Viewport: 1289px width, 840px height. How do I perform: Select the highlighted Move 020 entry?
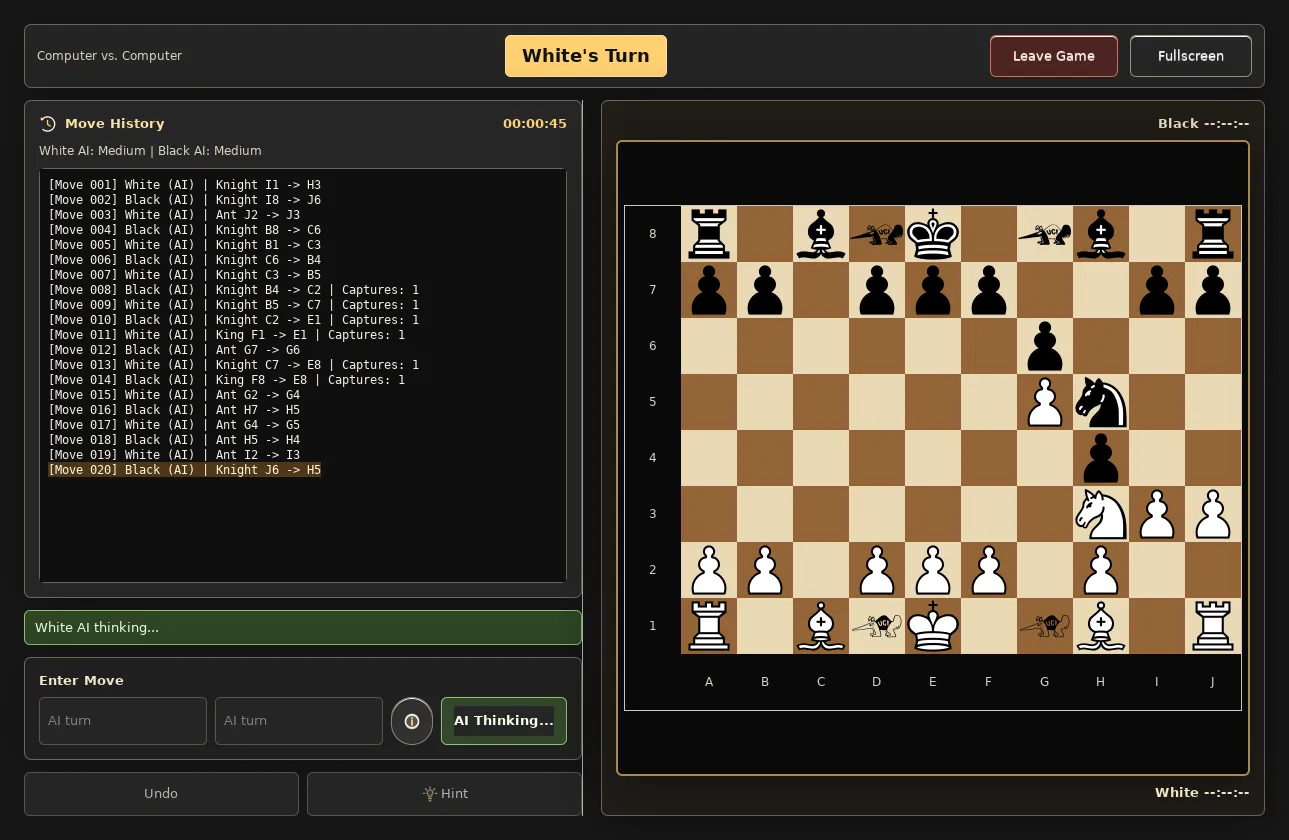(185, 470)
